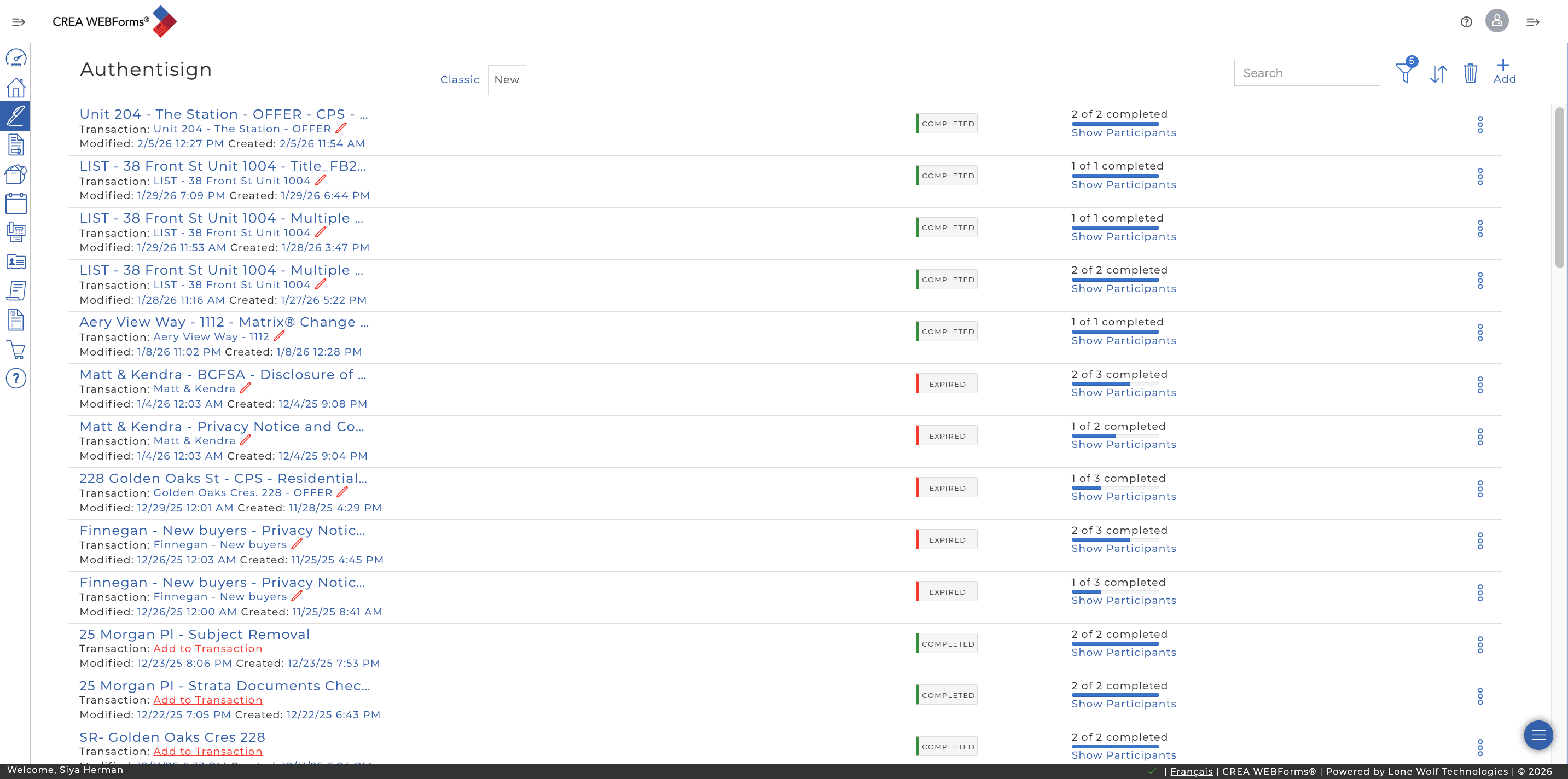
Task: Open options menu for 228 Golden Oaks St CPS
Action: click(x=1480, y=489)
